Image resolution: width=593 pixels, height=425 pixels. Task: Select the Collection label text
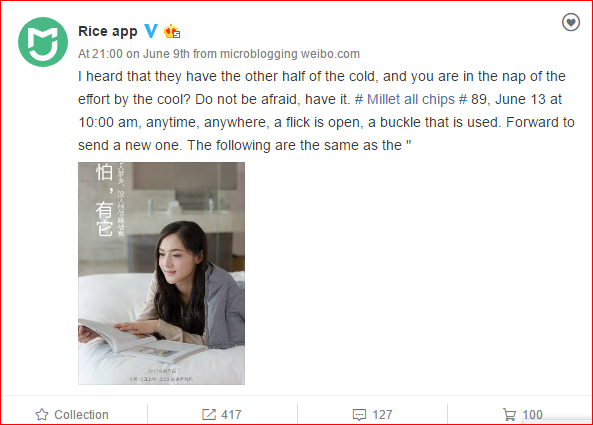click(81, 415)
